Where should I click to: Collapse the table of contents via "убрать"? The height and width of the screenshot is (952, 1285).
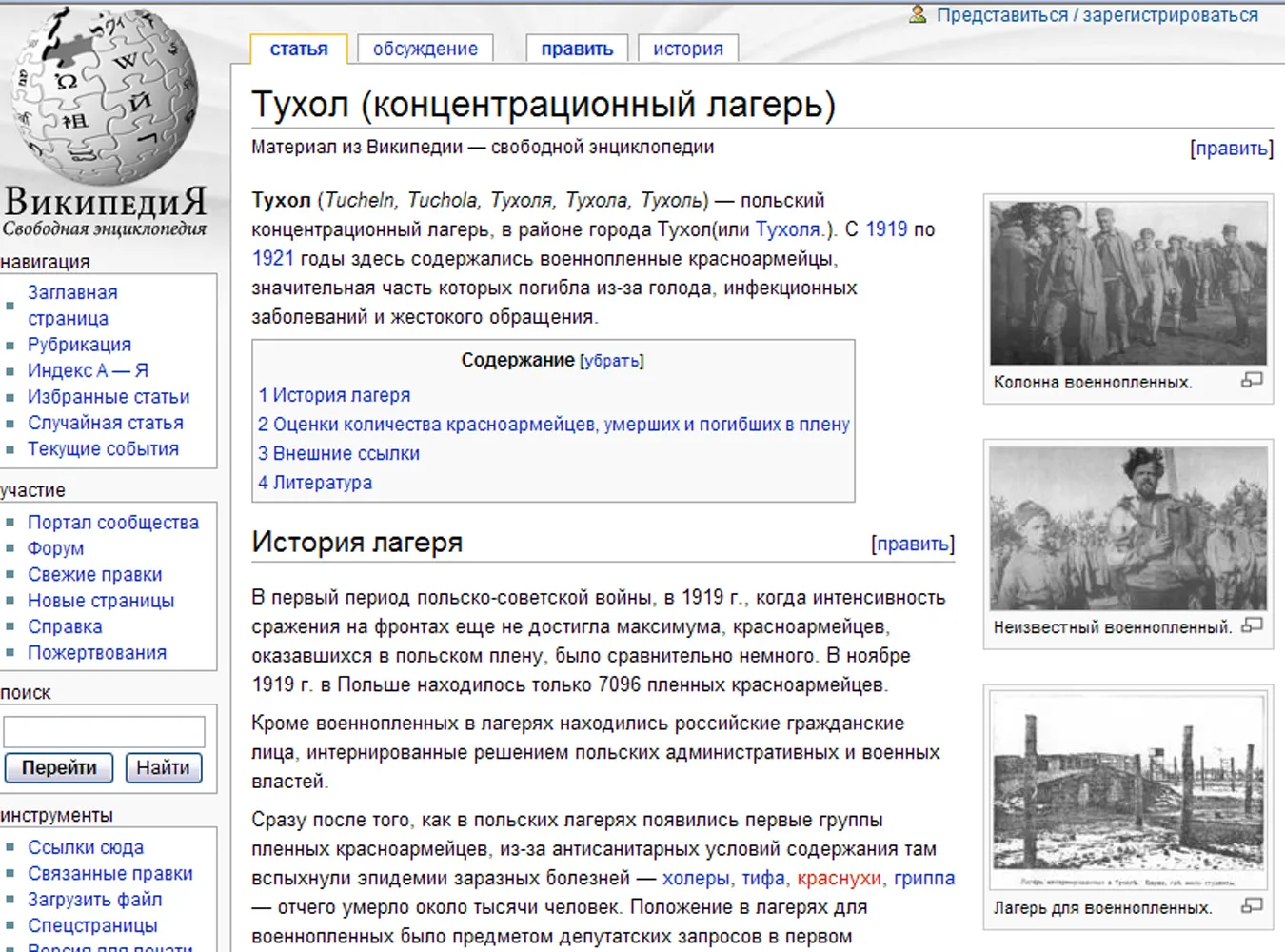point(610,361)
